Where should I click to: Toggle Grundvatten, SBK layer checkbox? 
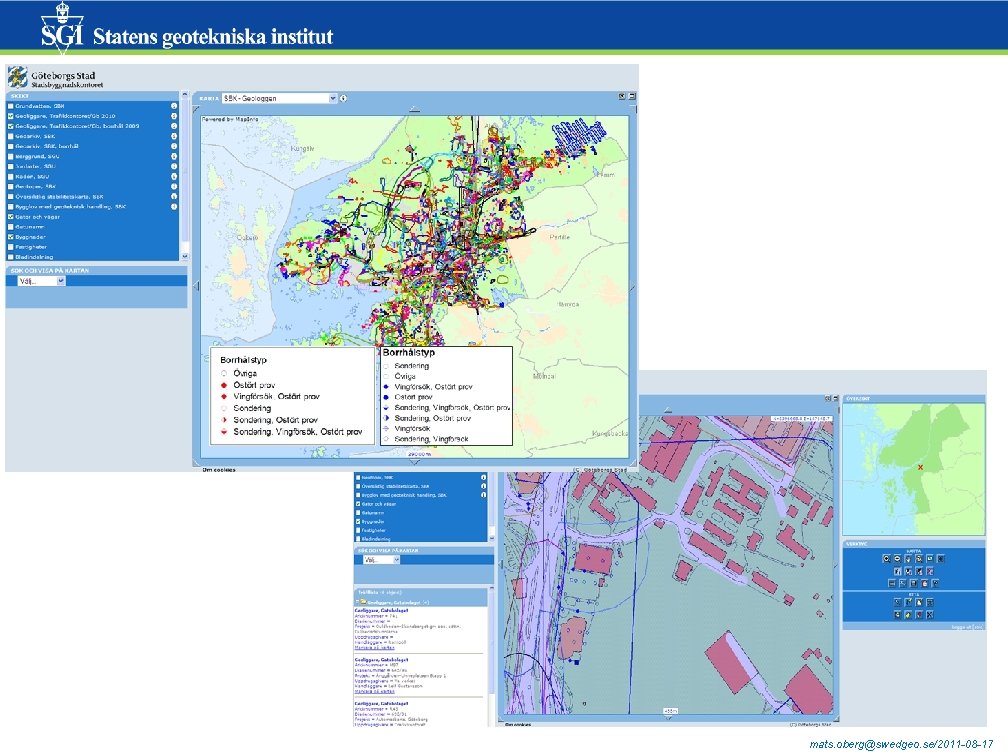click(x=11, y=106)
